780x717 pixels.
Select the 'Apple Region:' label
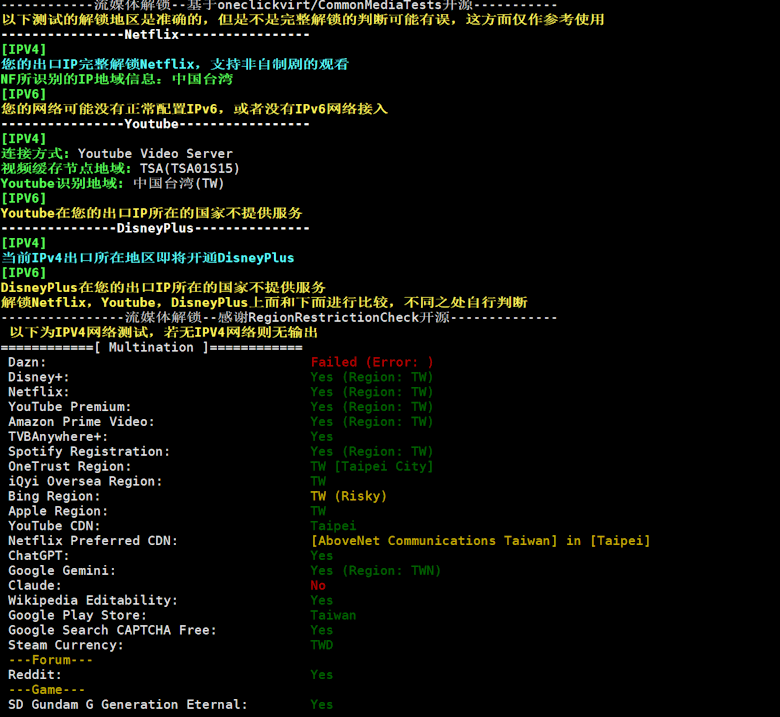pos(58,512)
